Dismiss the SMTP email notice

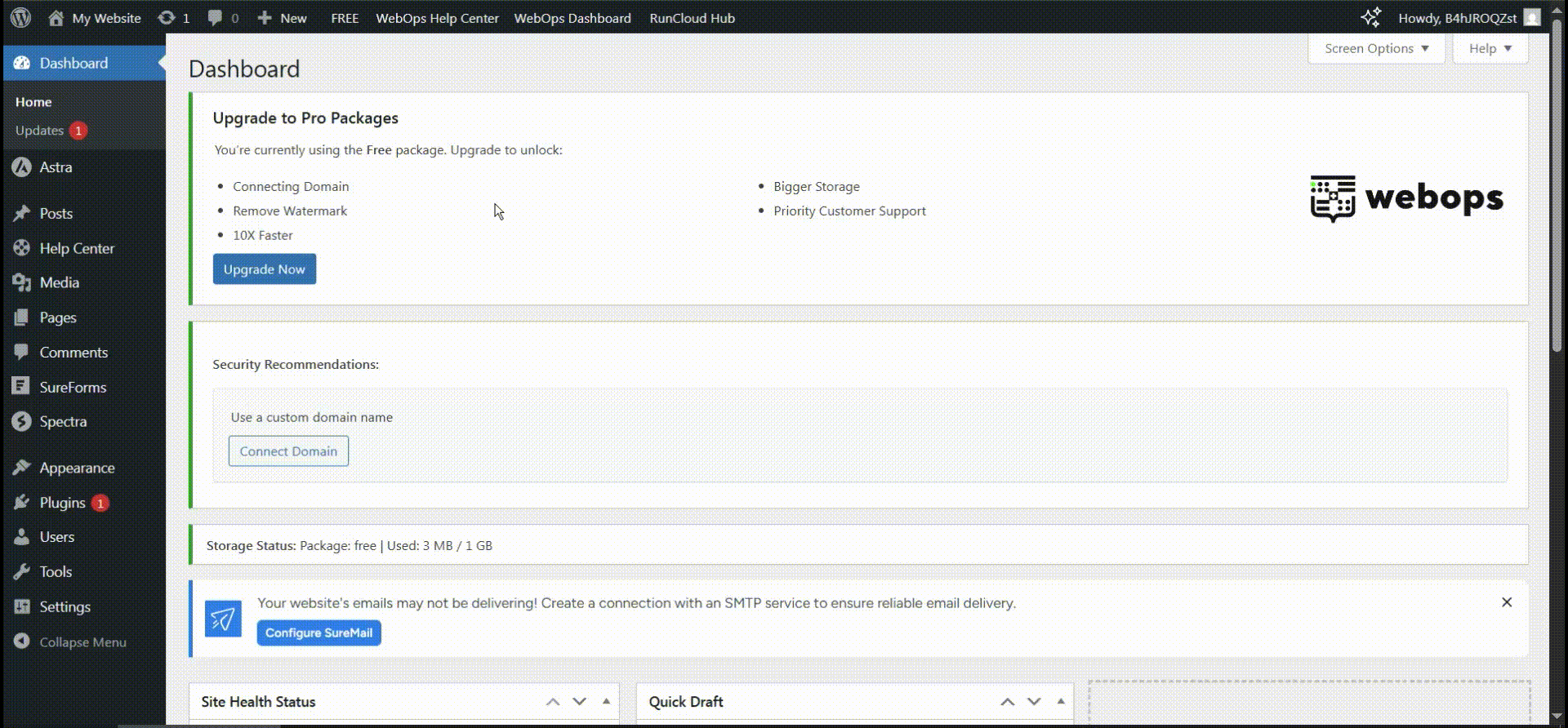tap(1507, 602)
